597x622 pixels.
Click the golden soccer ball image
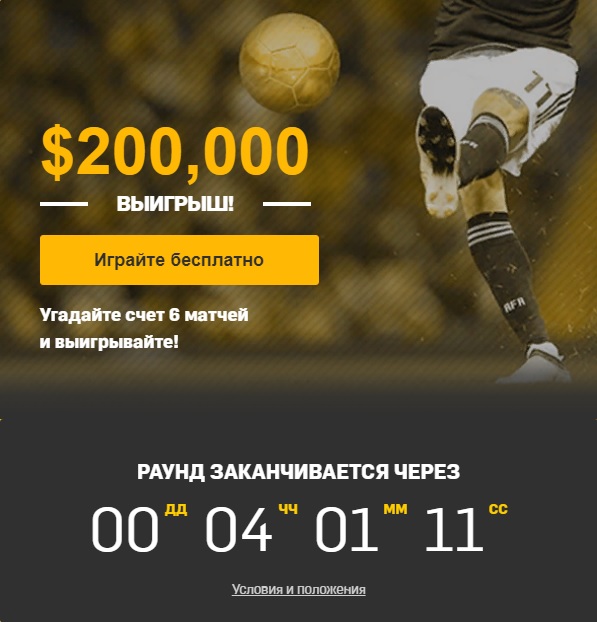[290, 63]
